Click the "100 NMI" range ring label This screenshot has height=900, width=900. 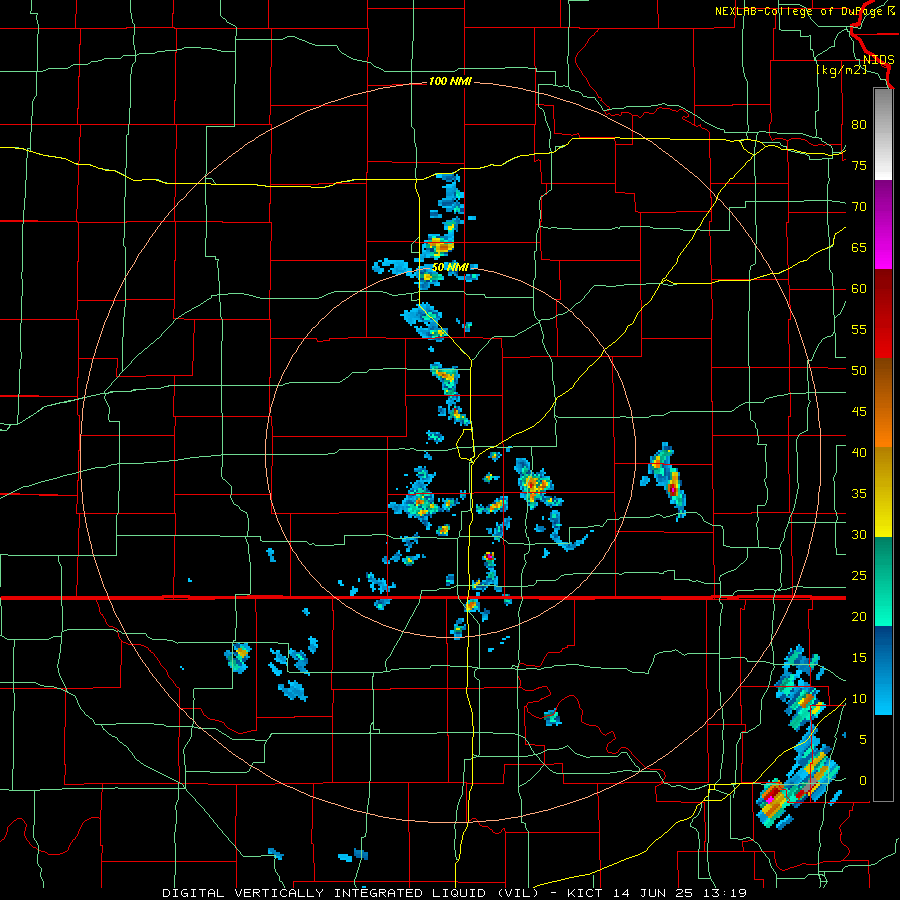click(x=450, y=82)
